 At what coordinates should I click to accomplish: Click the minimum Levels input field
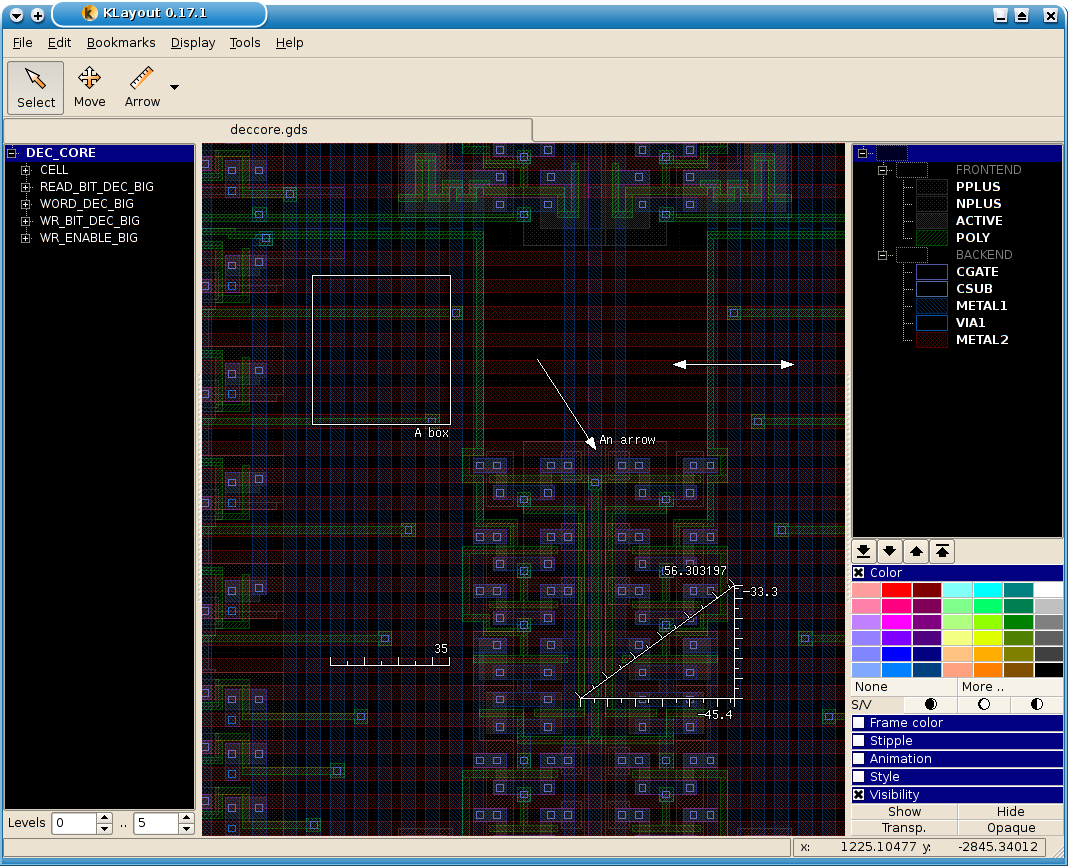pyautogui.click(x=74, y=823)
